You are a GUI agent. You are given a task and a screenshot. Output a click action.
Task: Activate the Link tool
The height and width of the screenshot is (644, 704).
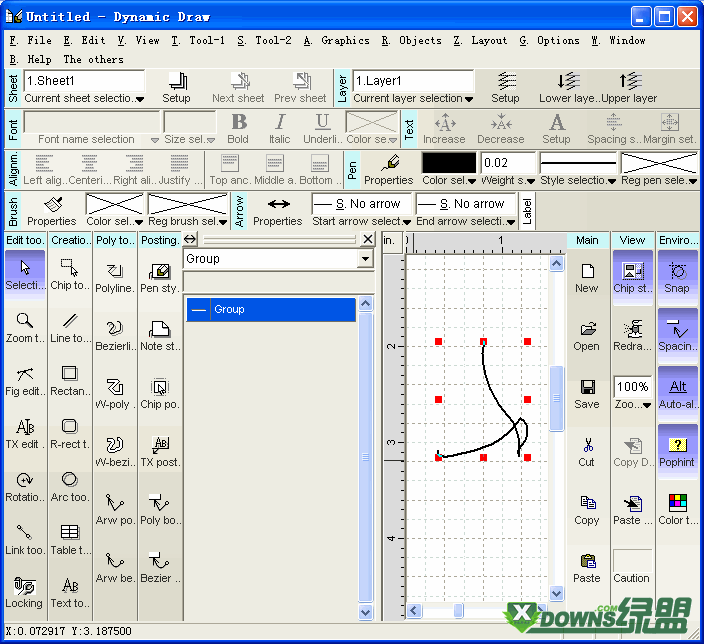click(25, 540)
